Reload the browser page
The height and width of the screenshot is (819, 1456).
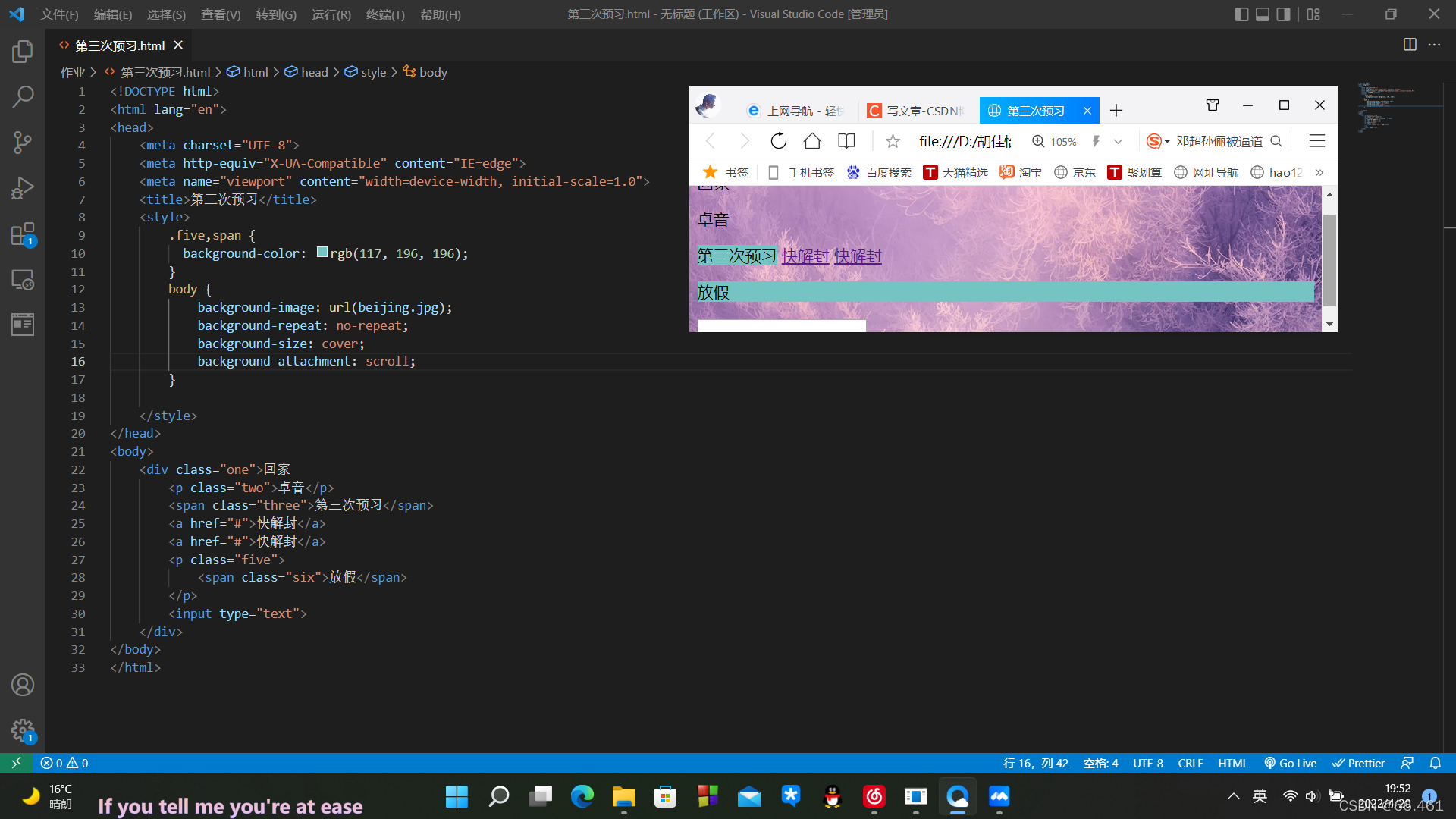(778, 141)
